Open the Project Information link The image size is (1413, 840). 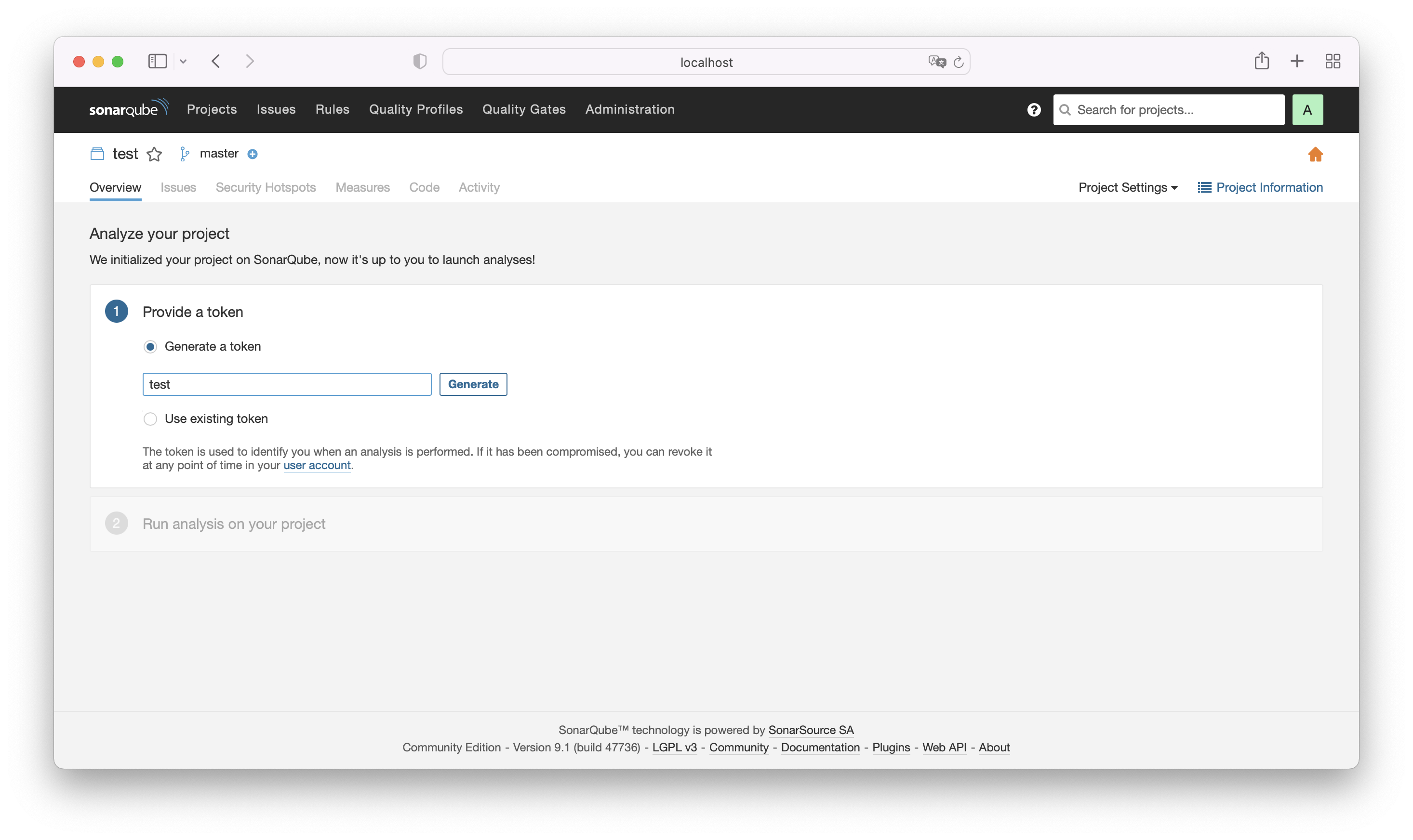(x=1269, y=187)
